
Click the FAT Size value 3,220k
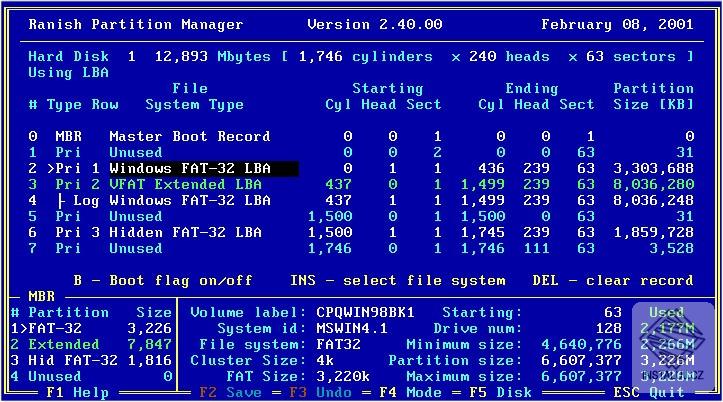pos(343,377)
